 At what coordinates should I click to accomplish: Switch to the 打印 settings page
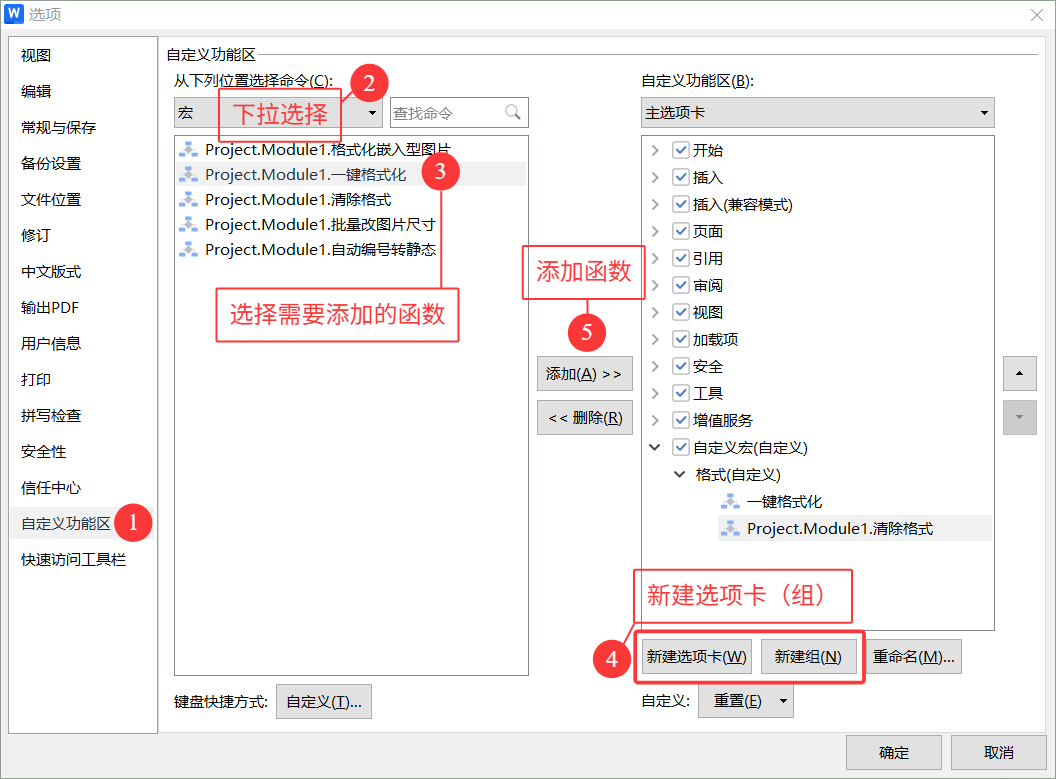pyautogui.click(x=35, y=378)
